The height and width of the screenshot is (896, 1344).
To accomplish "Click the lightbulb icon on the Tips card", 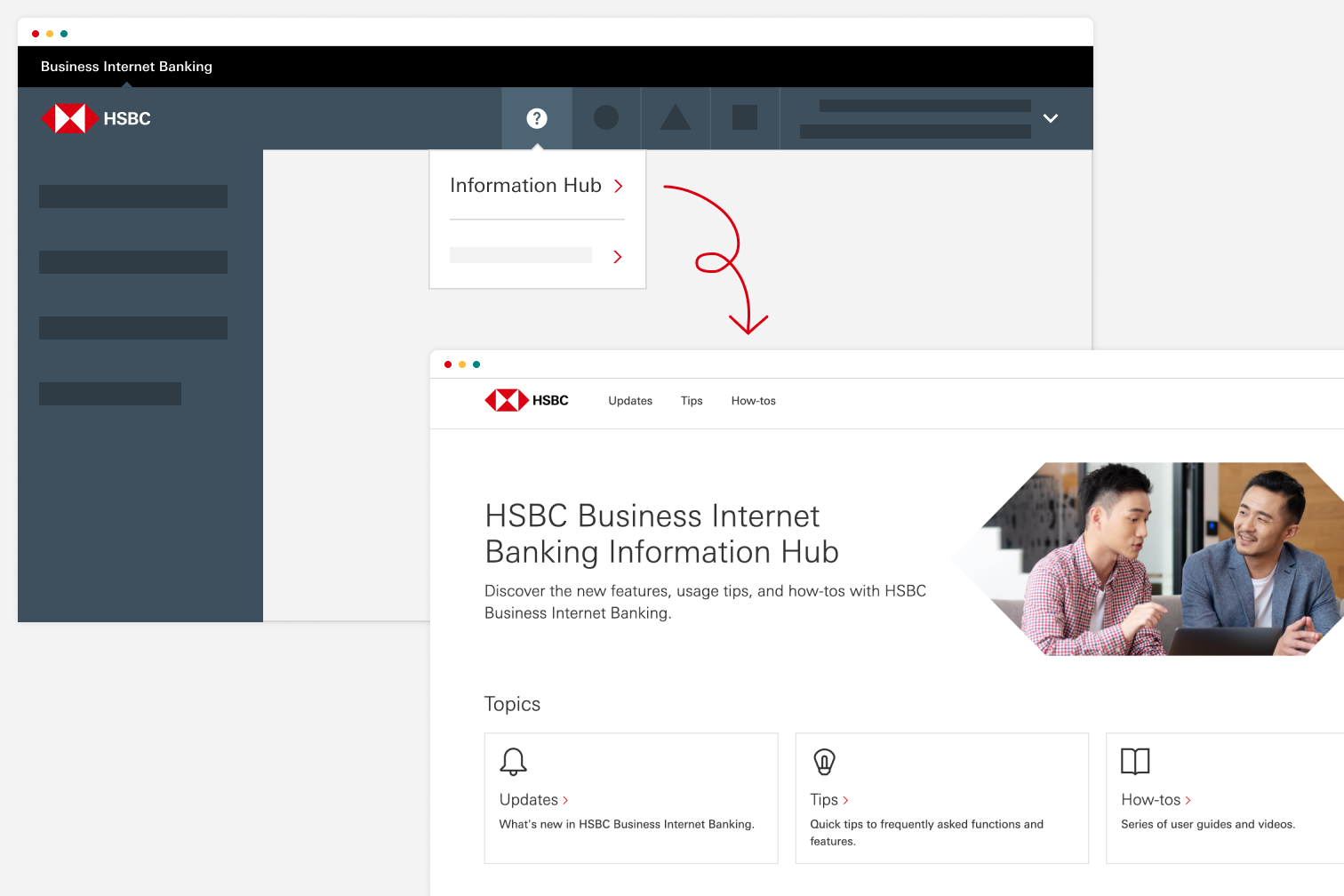I will (x=823, y=763).
